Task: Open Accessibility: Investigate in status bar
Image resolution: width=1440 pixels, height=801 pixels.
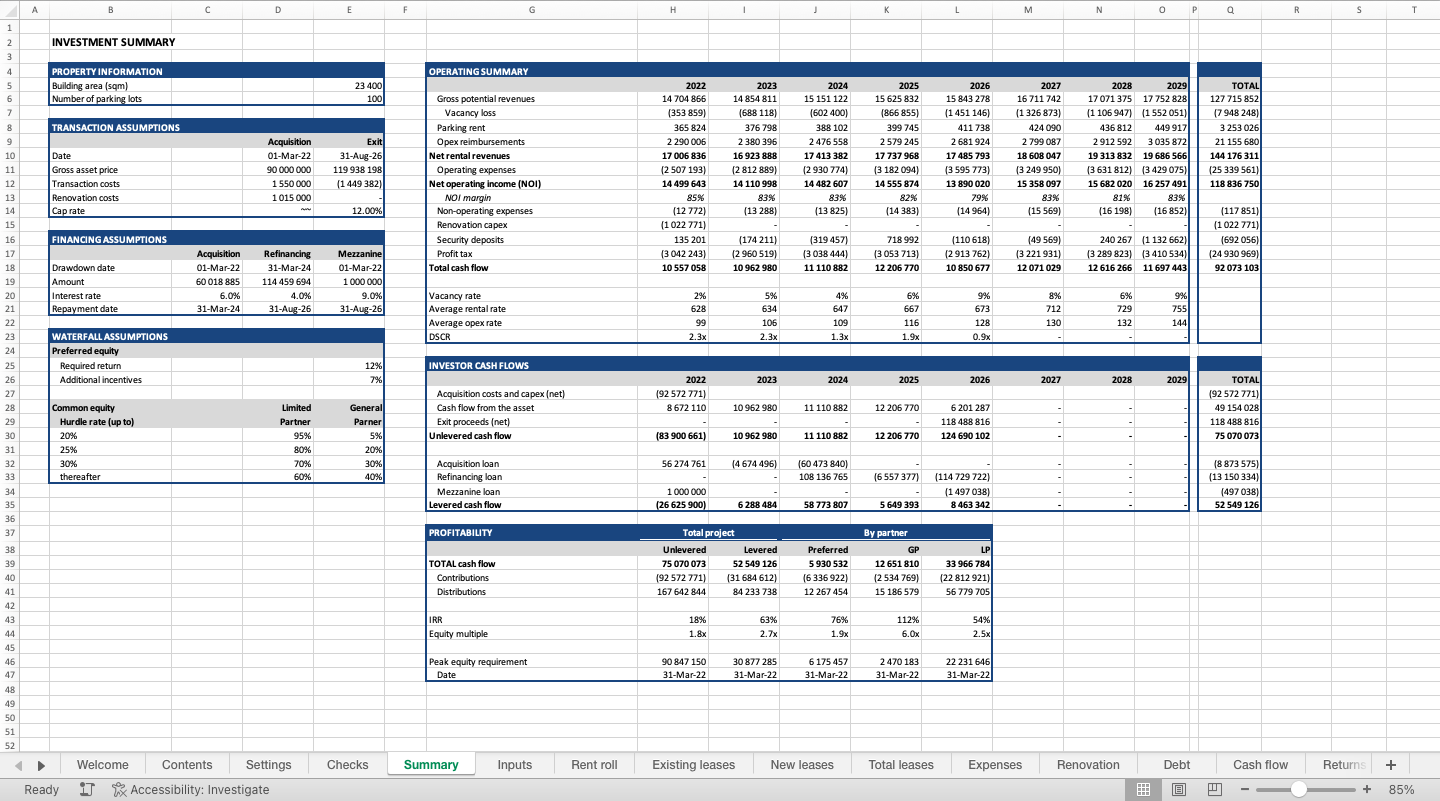Action: pyautogui.click(x=190, y=789)
